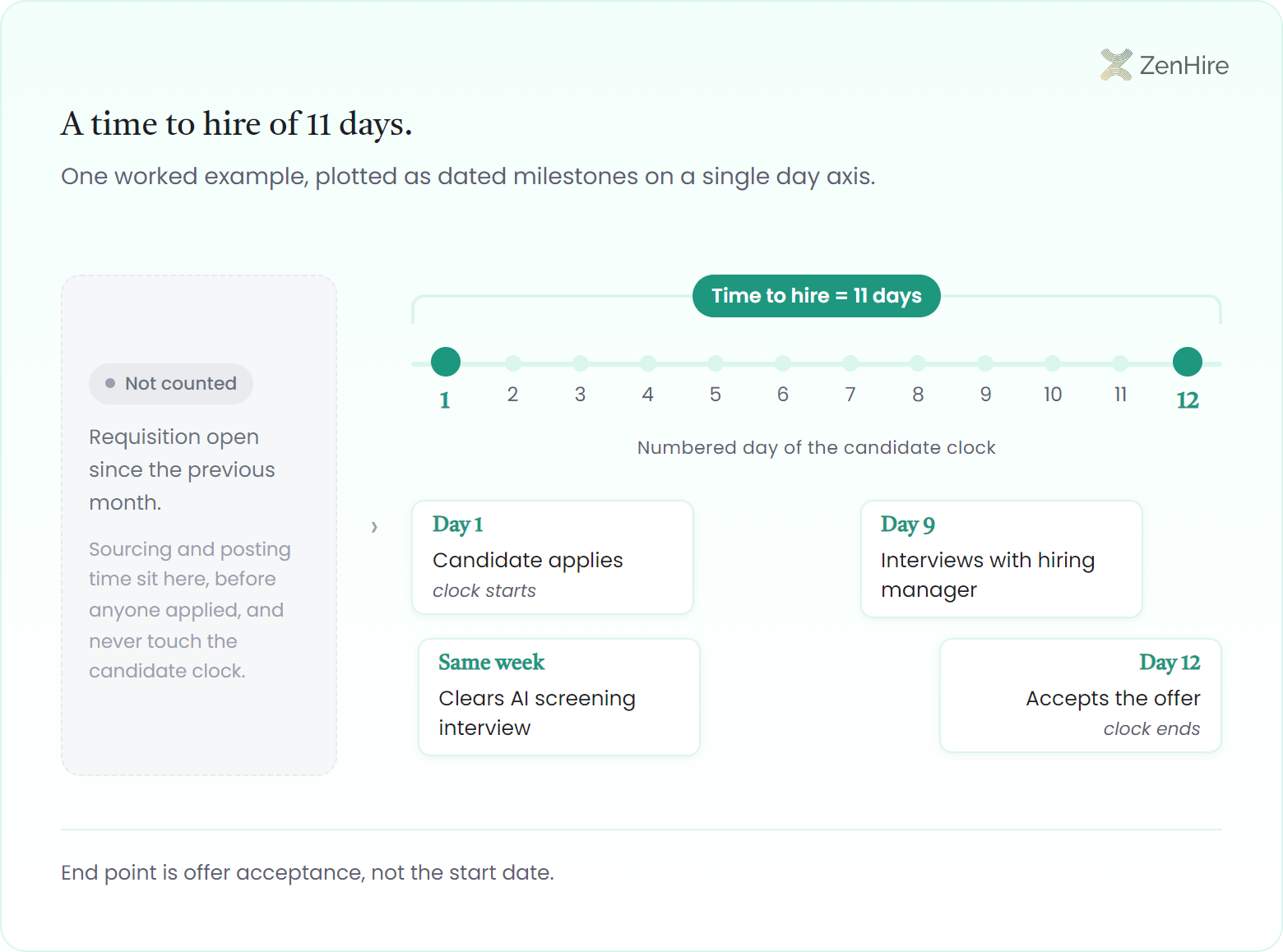Screen dimensions: 1283x952
Task: Select the Day 12 timeline marker
Action: click(x=1188, y=362)
